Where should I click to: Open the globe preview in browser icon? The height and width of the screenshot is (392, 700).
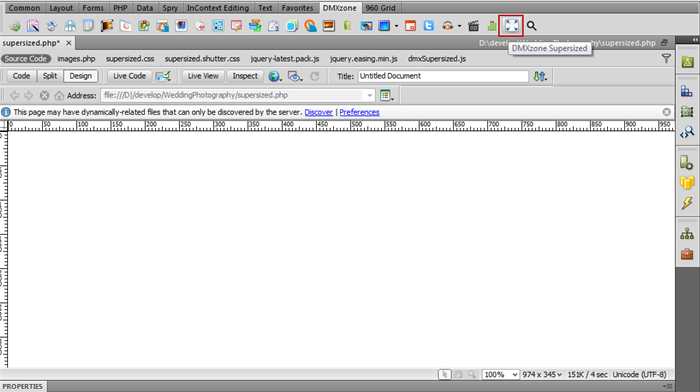point(275,76)
